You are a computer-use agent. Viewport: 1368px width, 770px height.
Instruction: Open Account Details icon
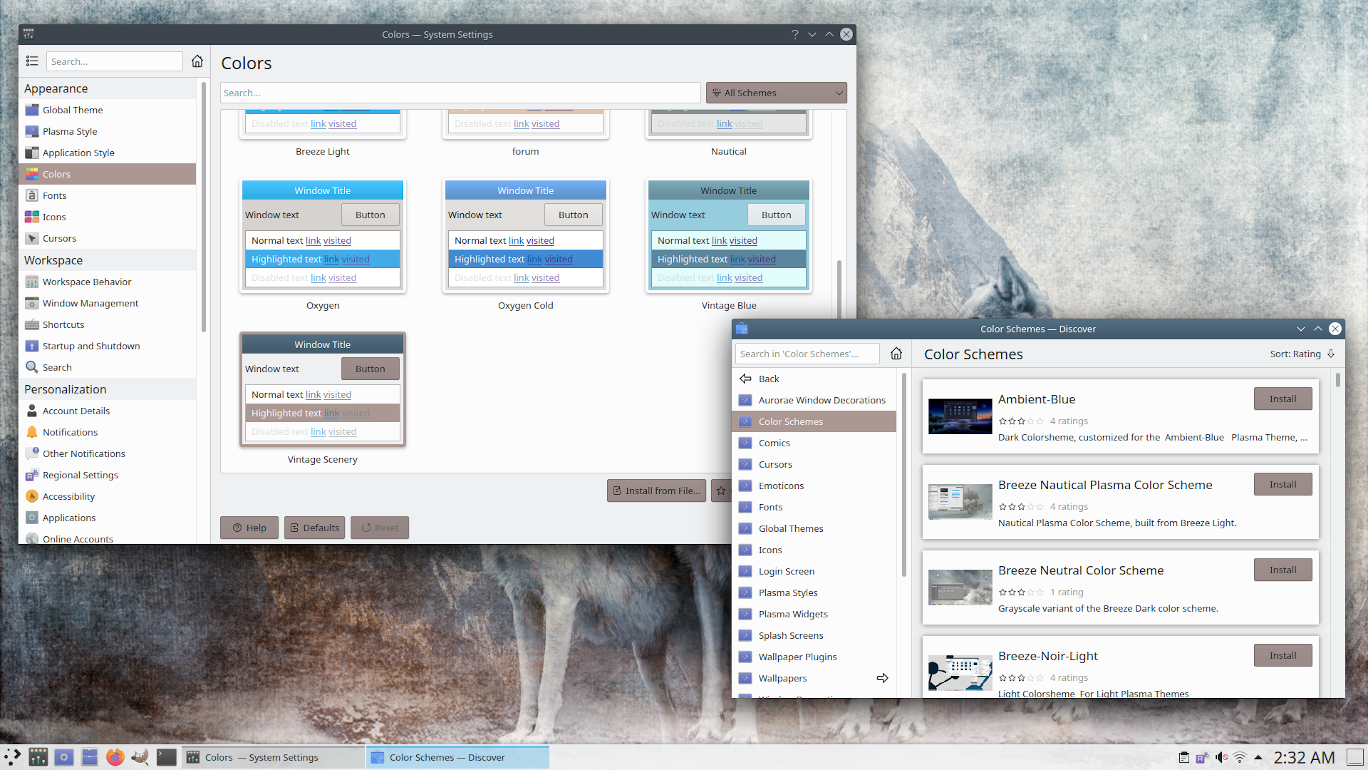click(x=32, y=411)
